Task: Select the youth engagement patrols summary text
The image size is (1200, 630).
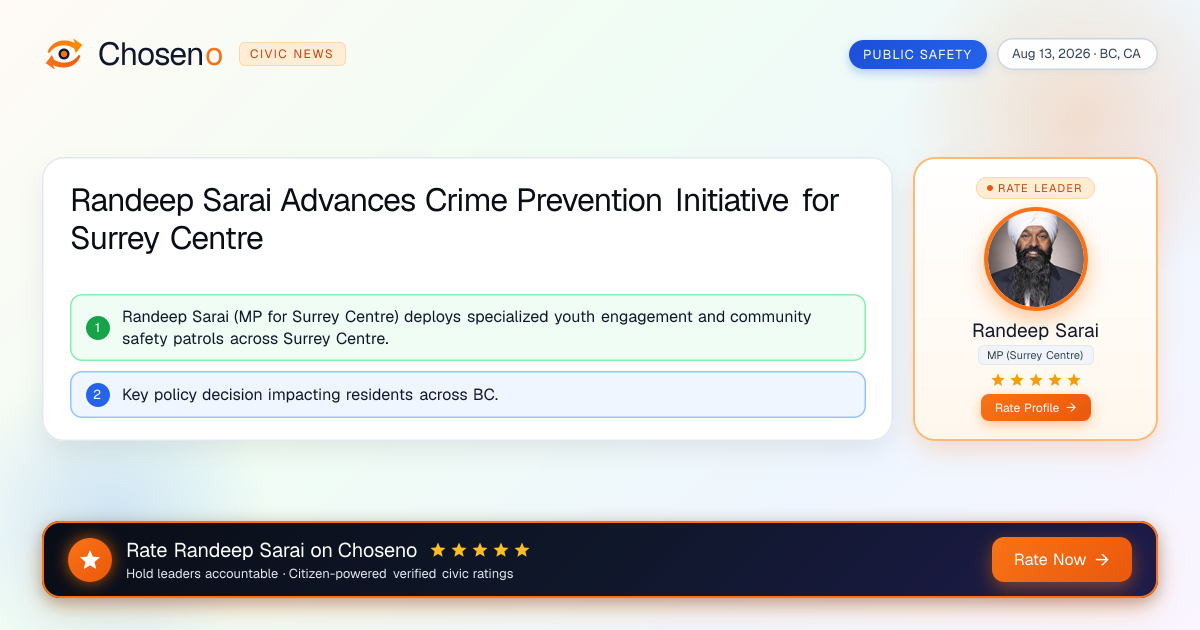Action: (x=467, y=327)
